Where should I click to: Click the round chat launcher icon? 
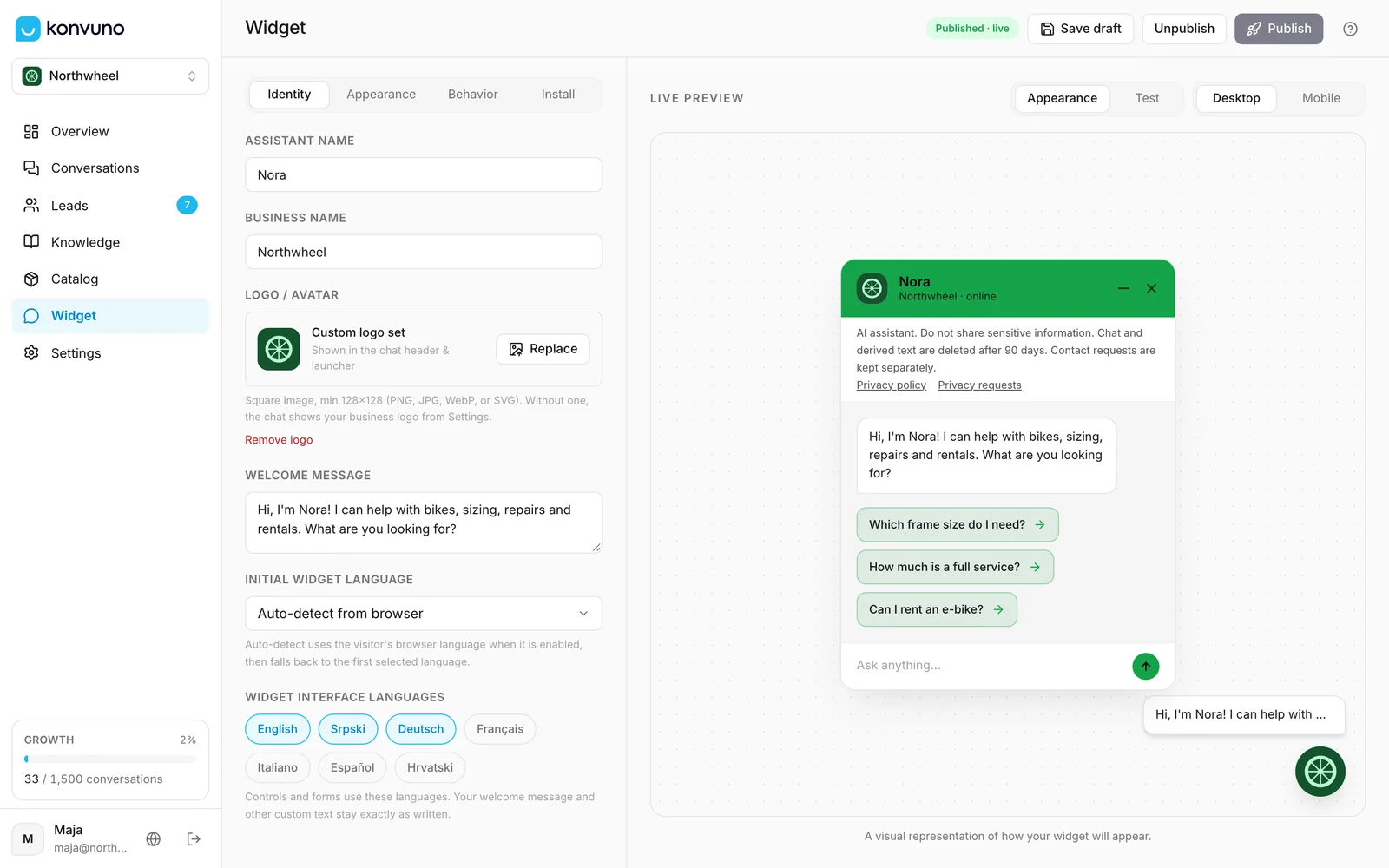(x=1320, y=772)
